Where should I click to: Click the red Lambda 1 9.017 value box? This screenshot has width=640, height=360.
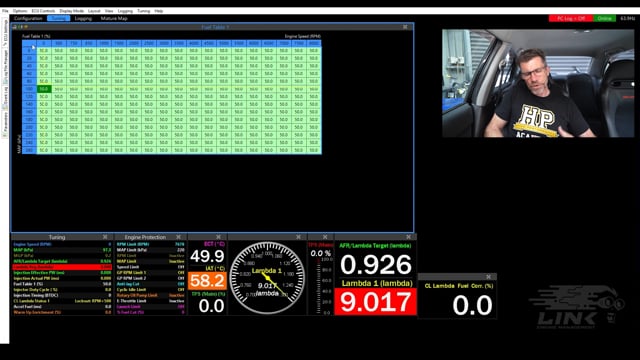(376, 302)
